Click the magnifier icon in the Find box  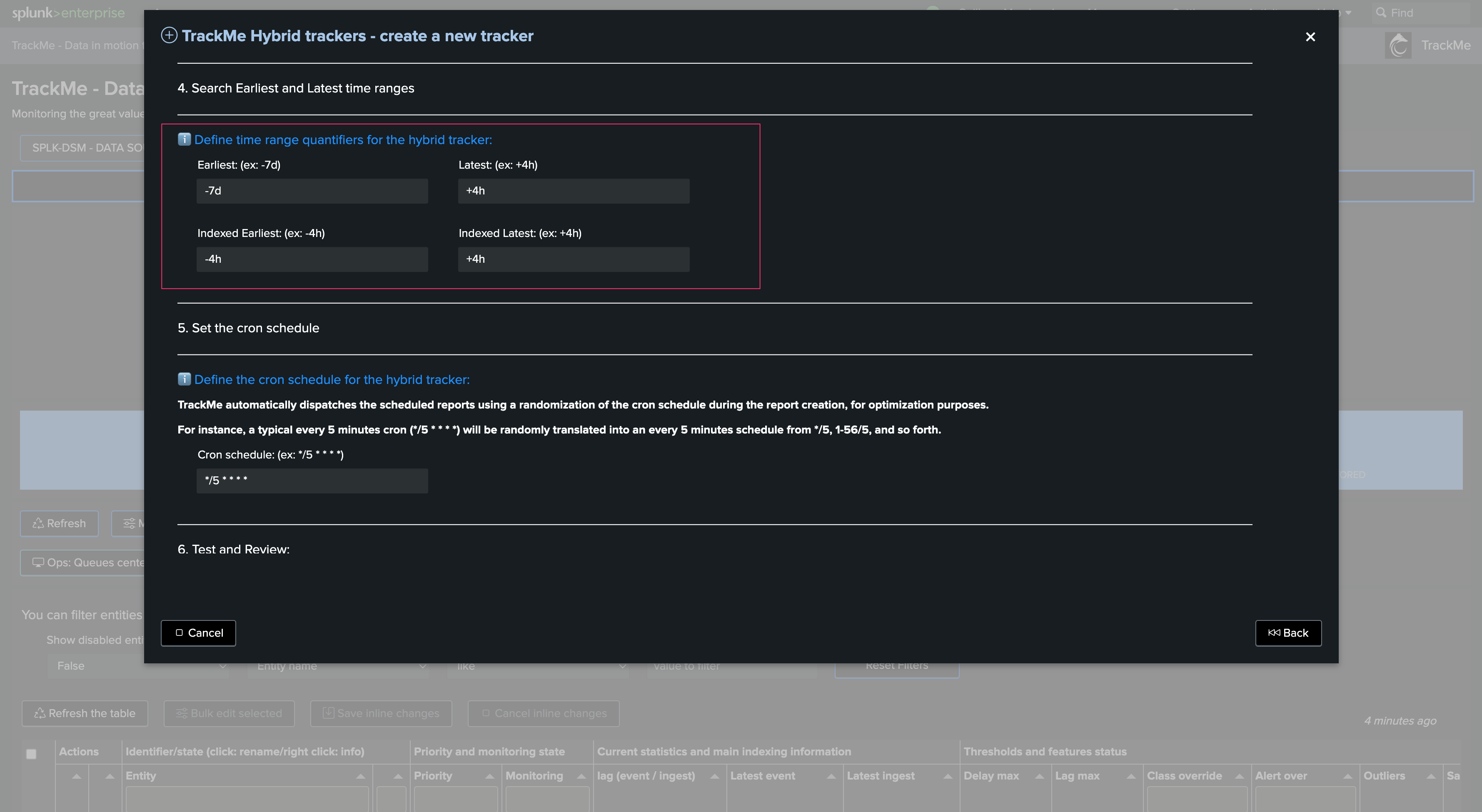[x=1380, y=12]
